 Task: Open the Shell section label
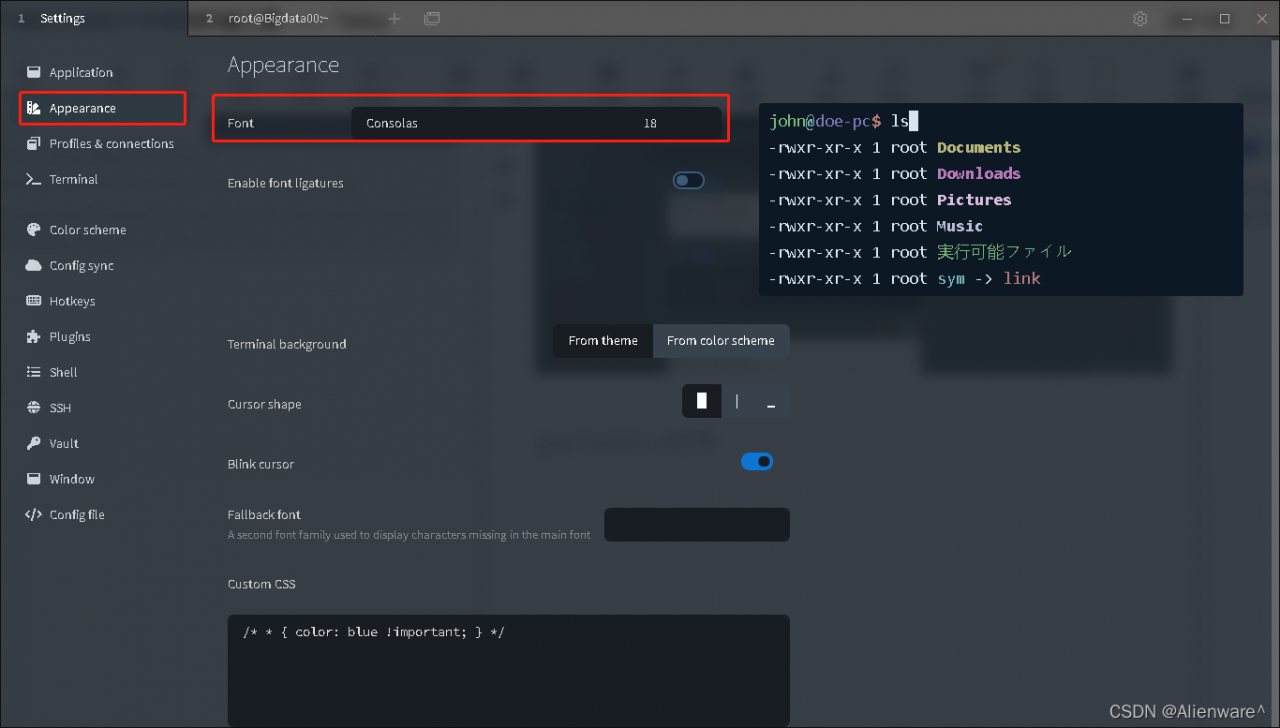63,372
